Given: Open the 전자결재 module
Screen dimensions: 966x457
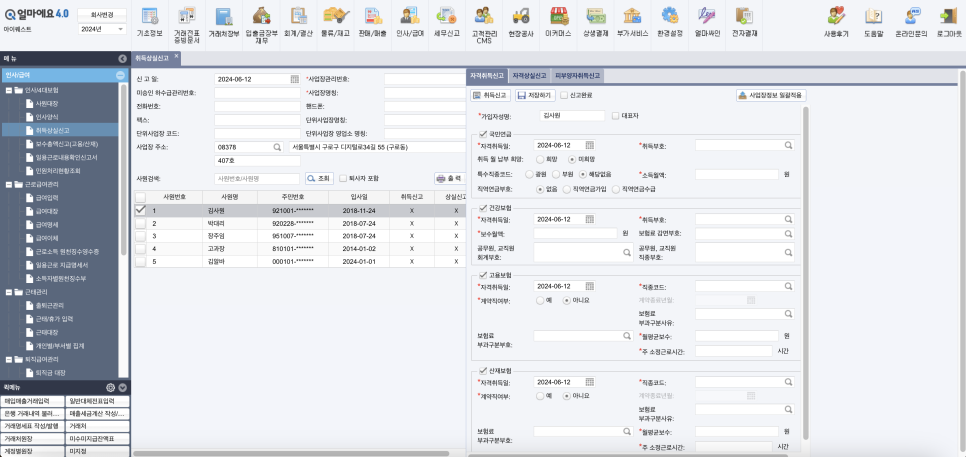Looking at the screenshot, I should tap(744, 23).
